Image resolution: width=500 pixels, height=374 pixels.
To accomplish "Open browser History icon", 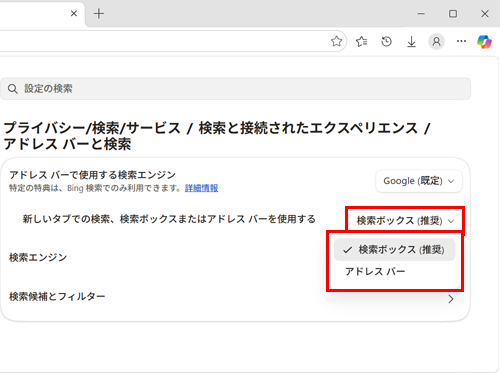I will pos(386,41).
